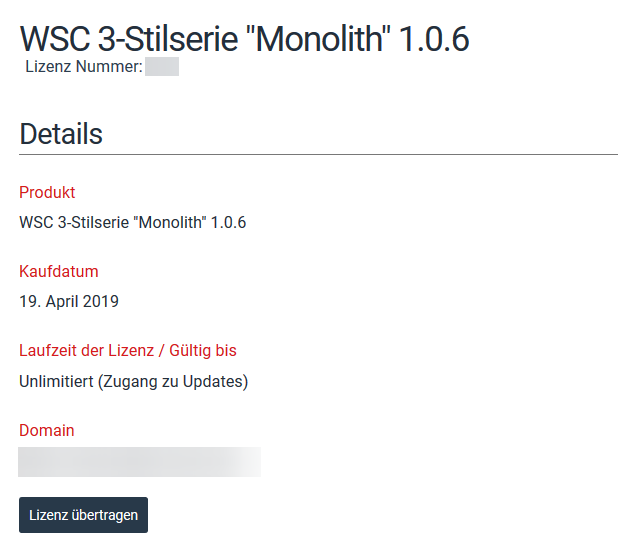Click the divider line below Details
618x556 pixels.
tap(318, 155)
